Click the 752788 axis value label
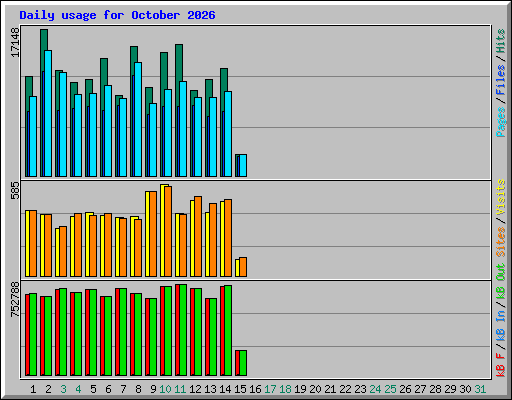 (15, 300)
